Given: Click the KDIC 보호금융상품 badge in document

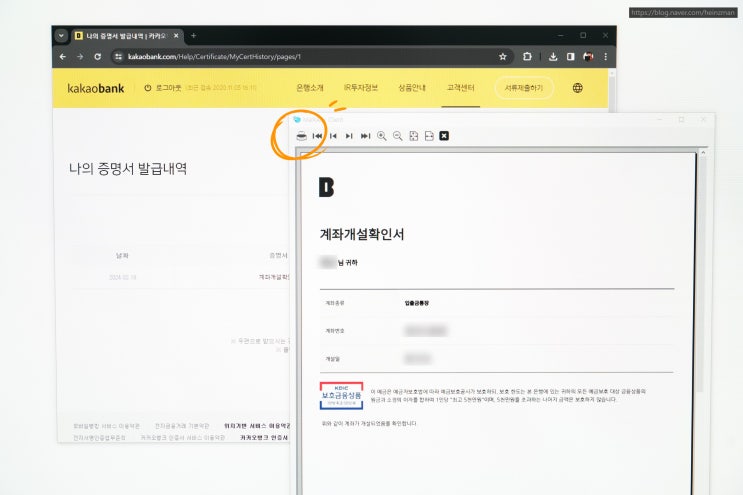Looking at the screenshot, I should click(341, 396).
